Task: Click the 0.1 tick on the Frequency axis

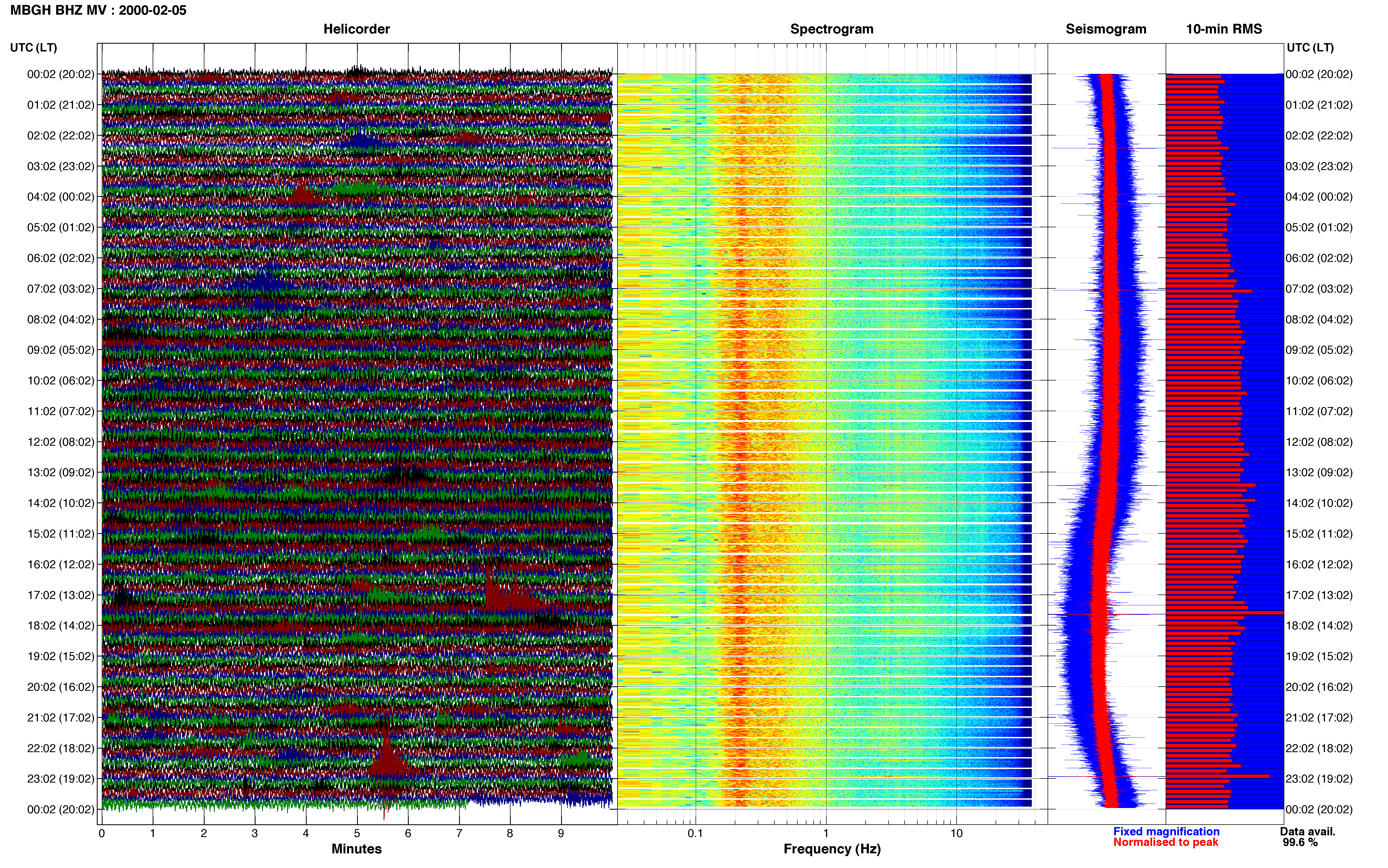Action: click(x=695, y=833)
